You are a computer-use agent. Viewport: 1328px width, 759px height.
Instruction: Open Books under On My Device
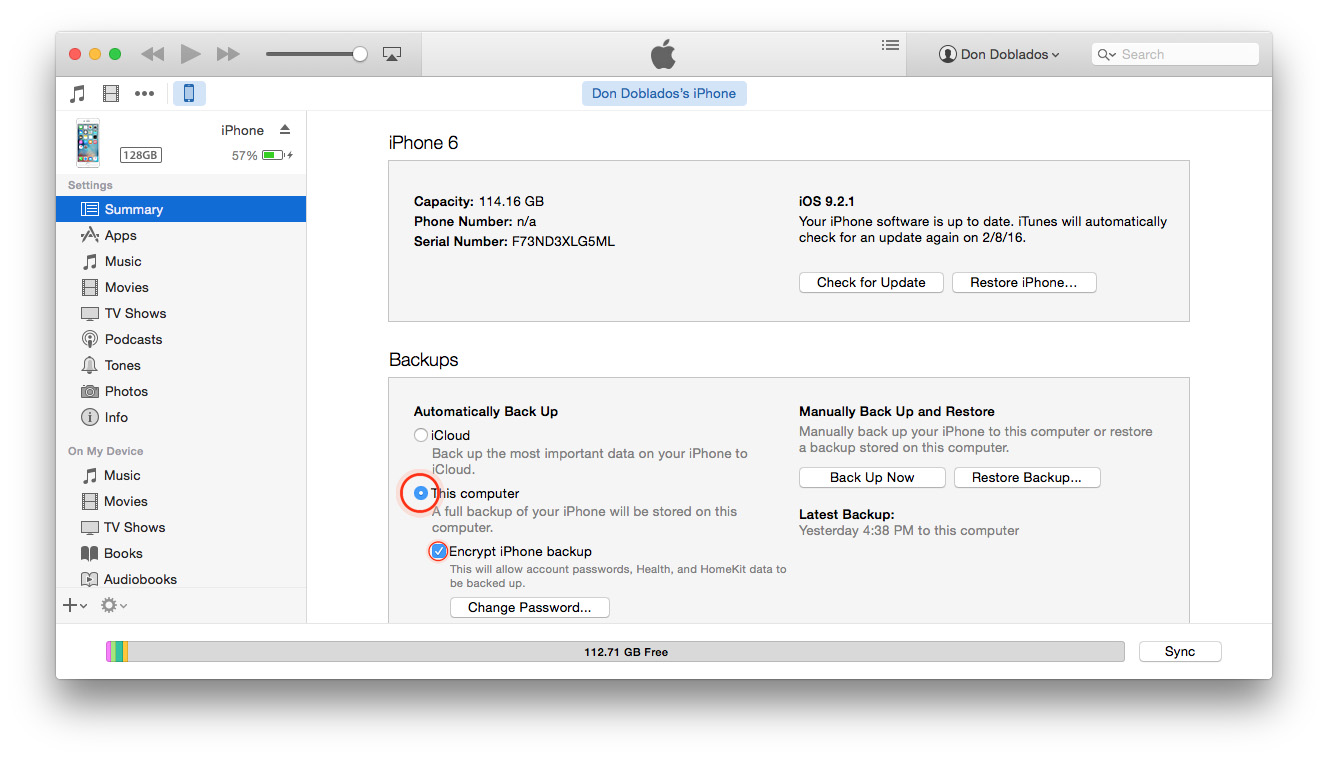click(181, 553)
